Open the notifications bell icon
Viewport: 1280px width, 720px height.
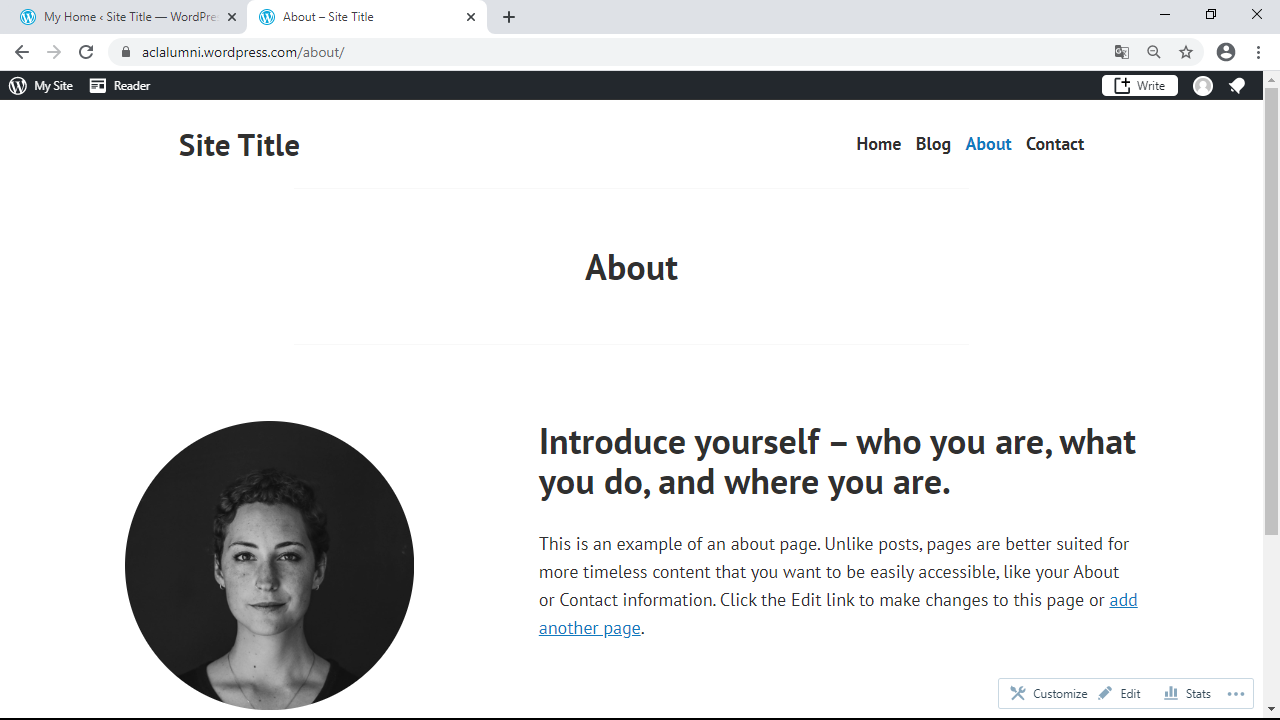tap(1237, 86)
